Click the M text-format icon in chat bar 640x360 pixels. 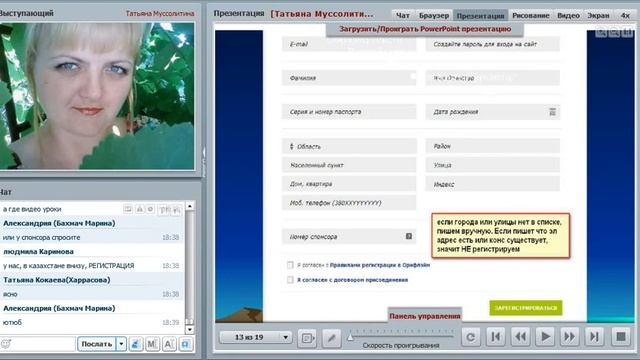click(152, 344)
